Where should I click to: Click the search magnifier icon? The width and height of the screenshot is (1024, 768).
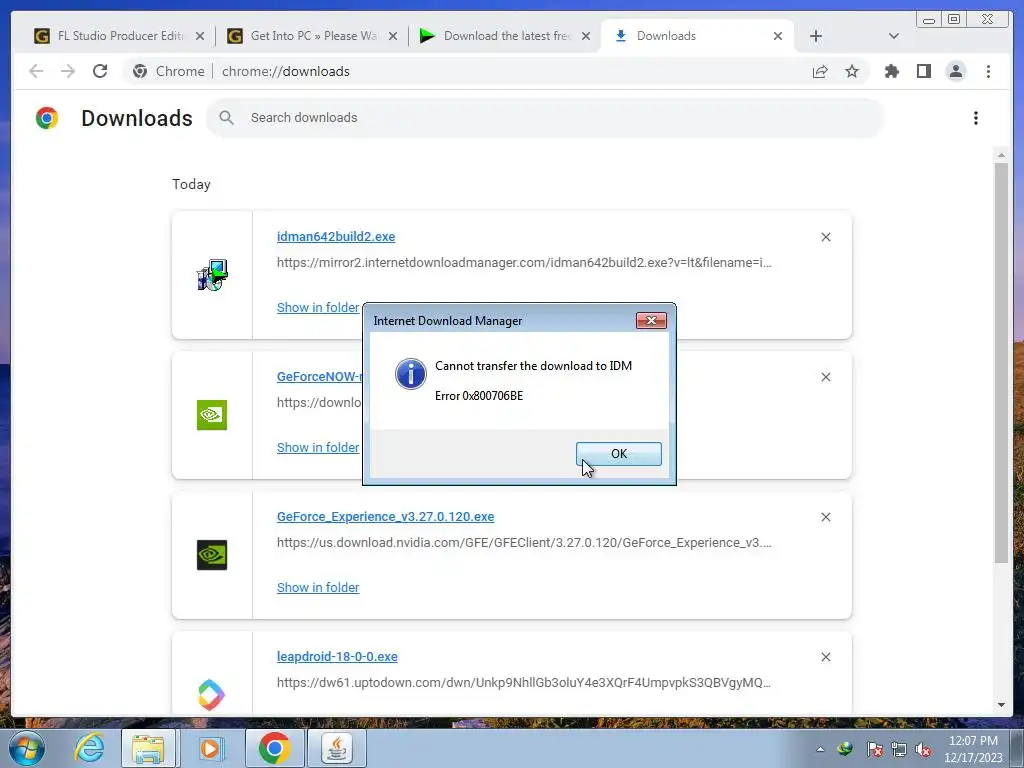tap(227, 118)
